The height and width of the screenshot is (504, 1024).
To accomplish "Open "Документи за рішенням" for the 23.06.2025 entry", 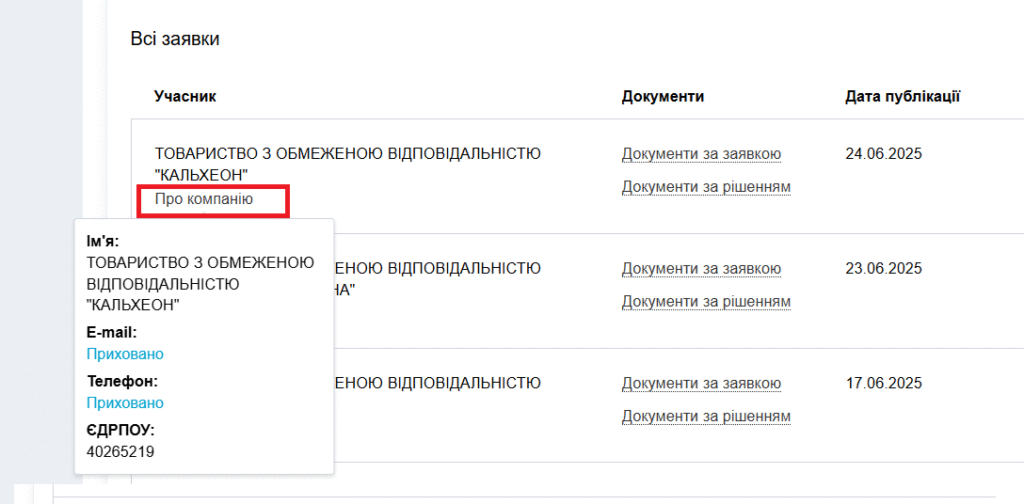I will [706, 301].
